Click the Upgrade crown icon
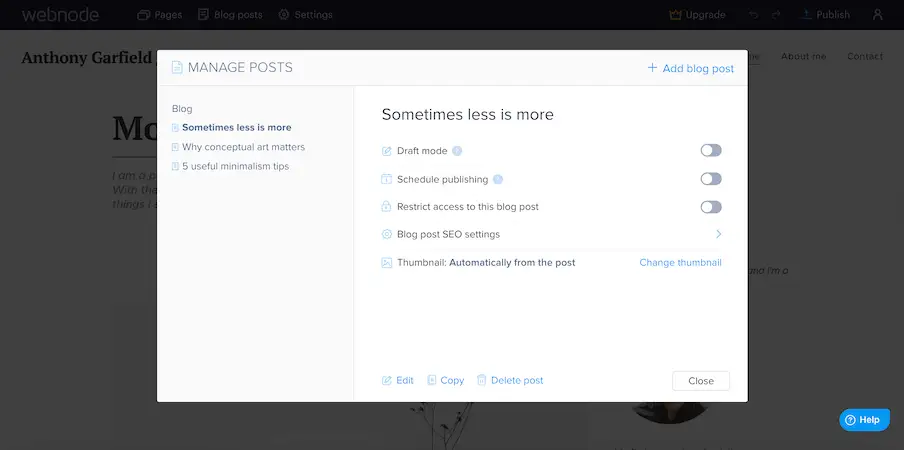Screen dimensions: 904x450 pos(674,15)
